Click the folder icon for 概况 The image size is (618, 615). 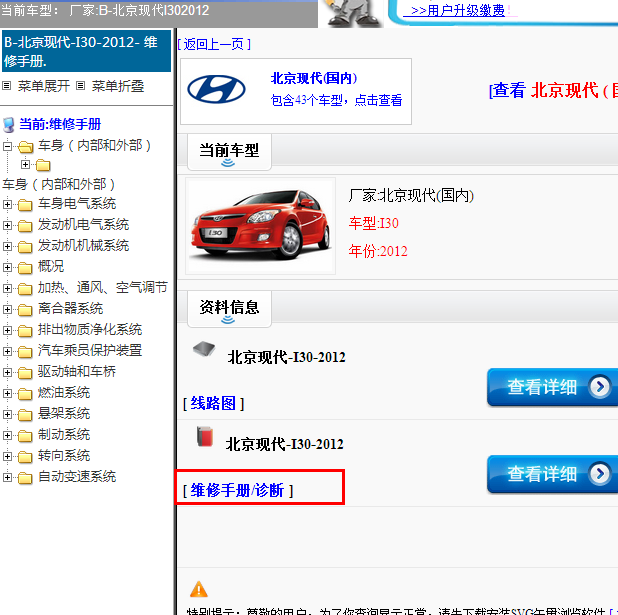click(x=25, y=268)
